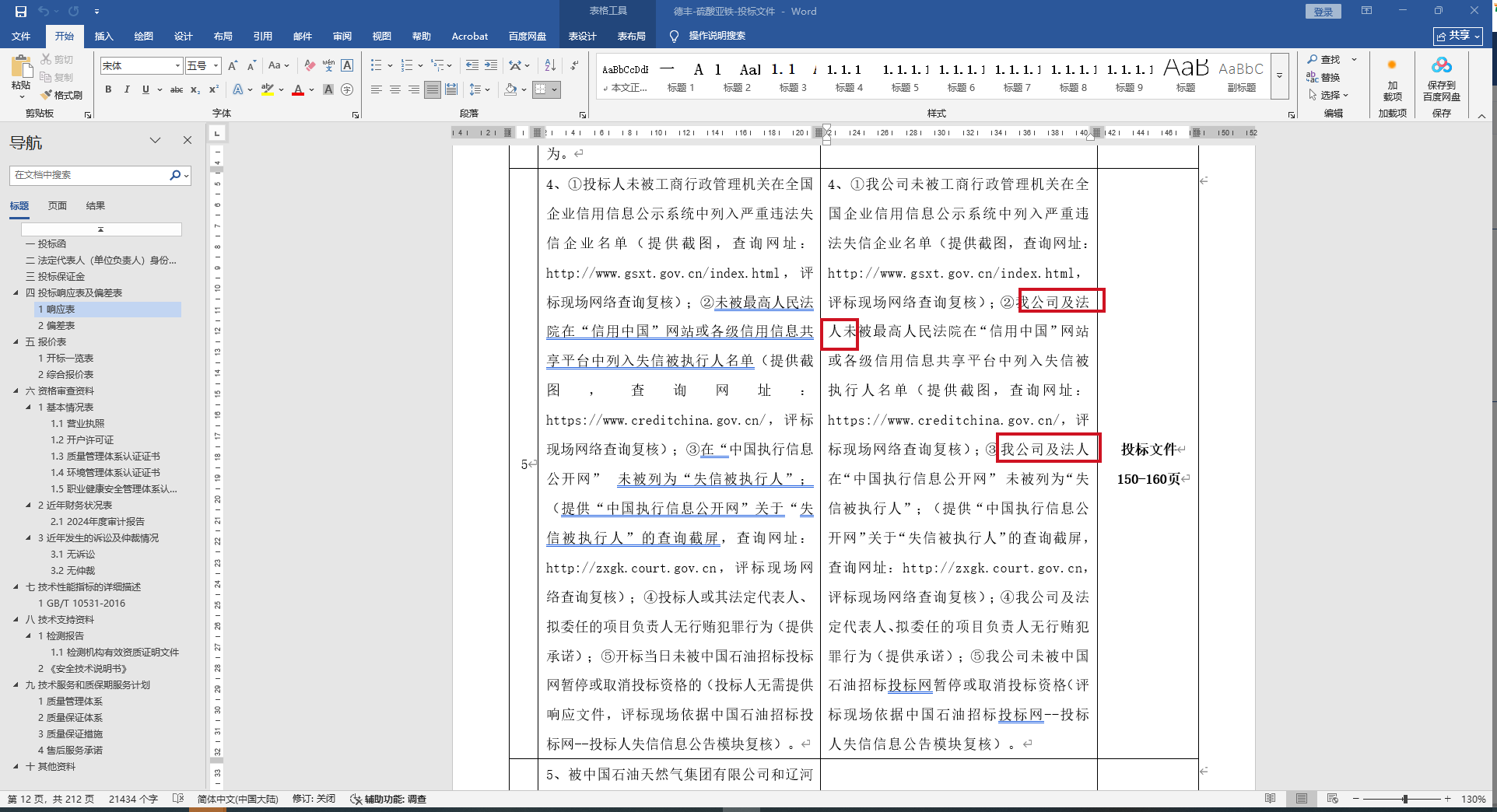
Task: Undo the last action
Action: [44, 12]
